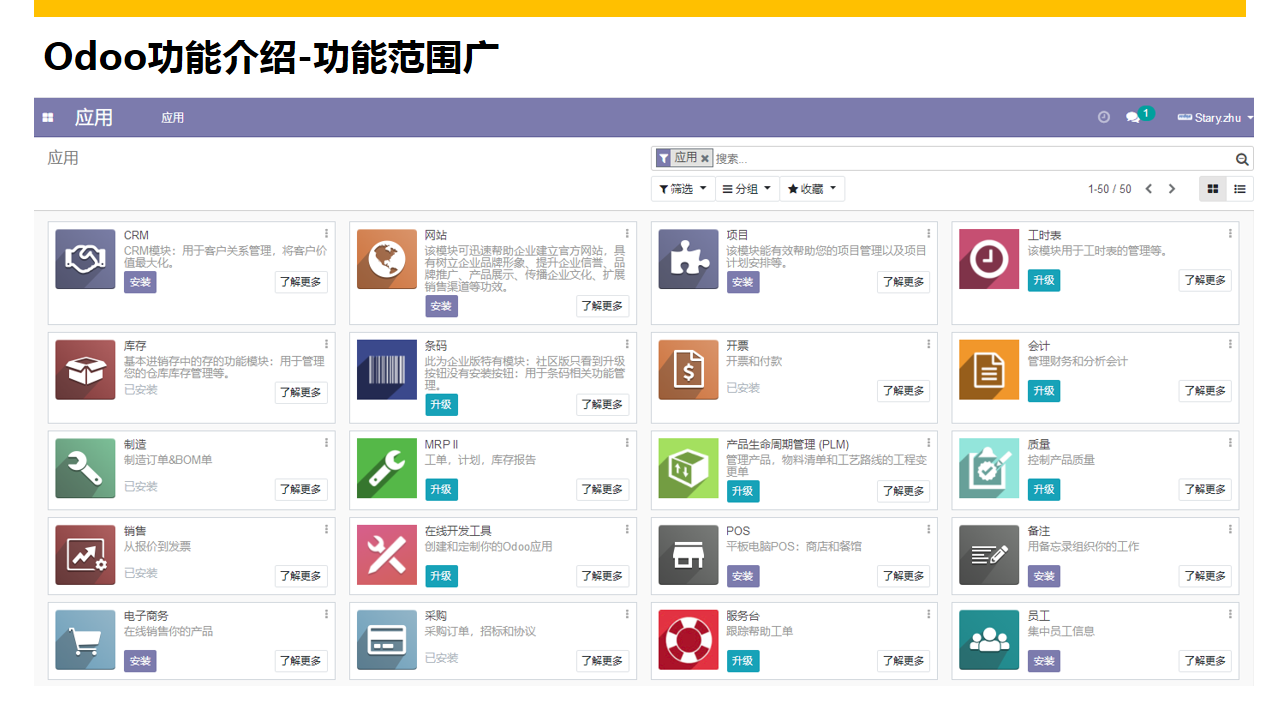Switch to kanban grid view
Screen dimensions: 1280x720
(x=1213, y=189)
